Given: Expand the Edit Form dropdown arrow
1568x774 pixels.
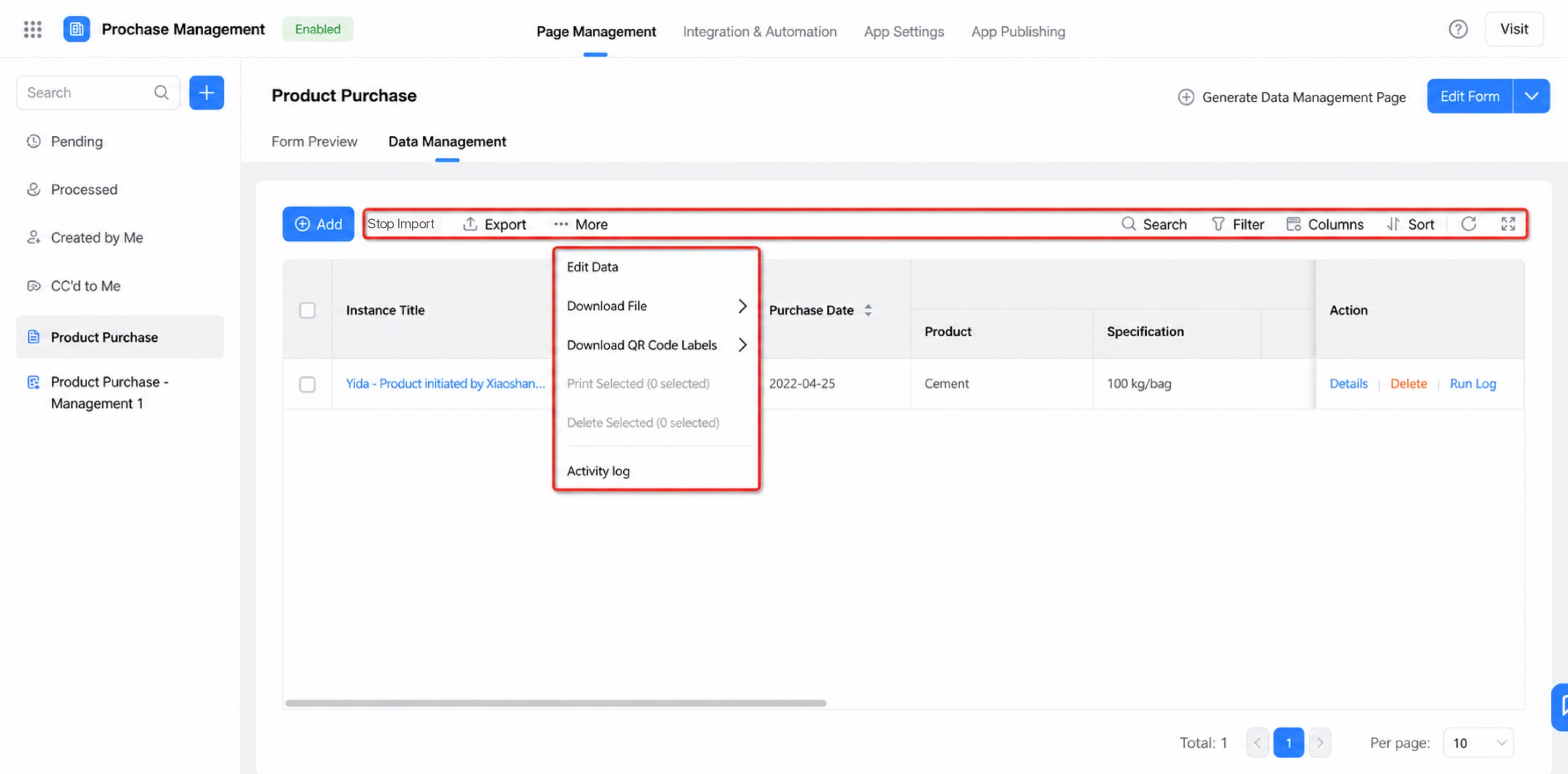Looking at the screenshot, I should (1531, 96).
